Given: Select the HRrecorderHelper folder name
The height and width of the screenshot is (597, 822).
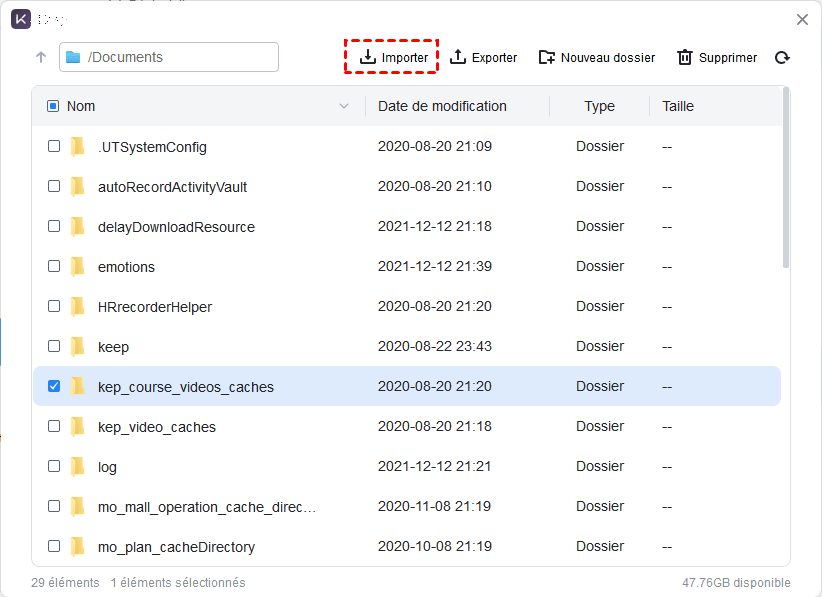Looking at the screenshot, I should click(155, 307).
